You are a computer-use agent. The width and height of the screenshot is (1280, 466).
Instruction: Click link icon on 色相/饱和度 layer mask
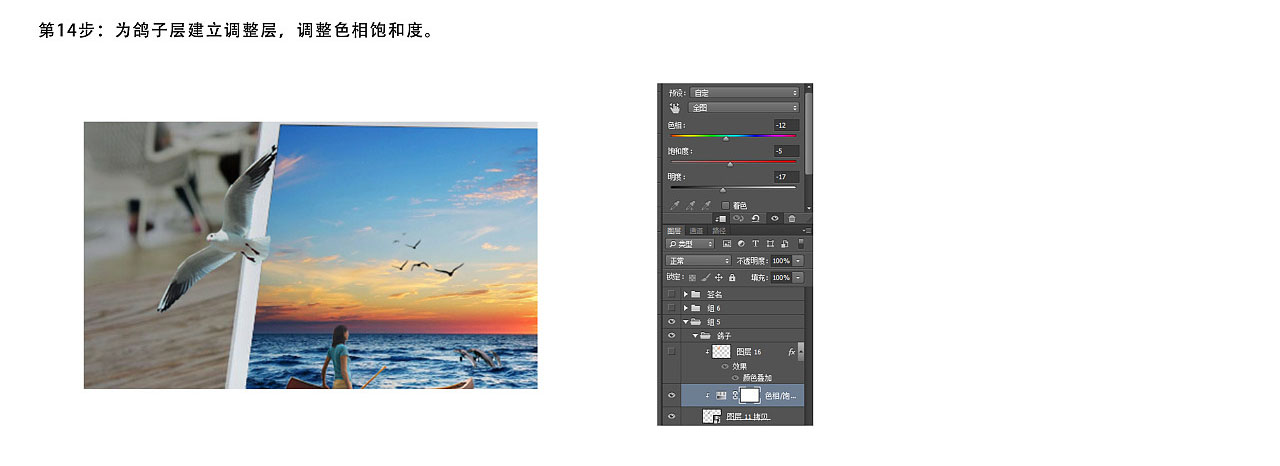(735, 396)
